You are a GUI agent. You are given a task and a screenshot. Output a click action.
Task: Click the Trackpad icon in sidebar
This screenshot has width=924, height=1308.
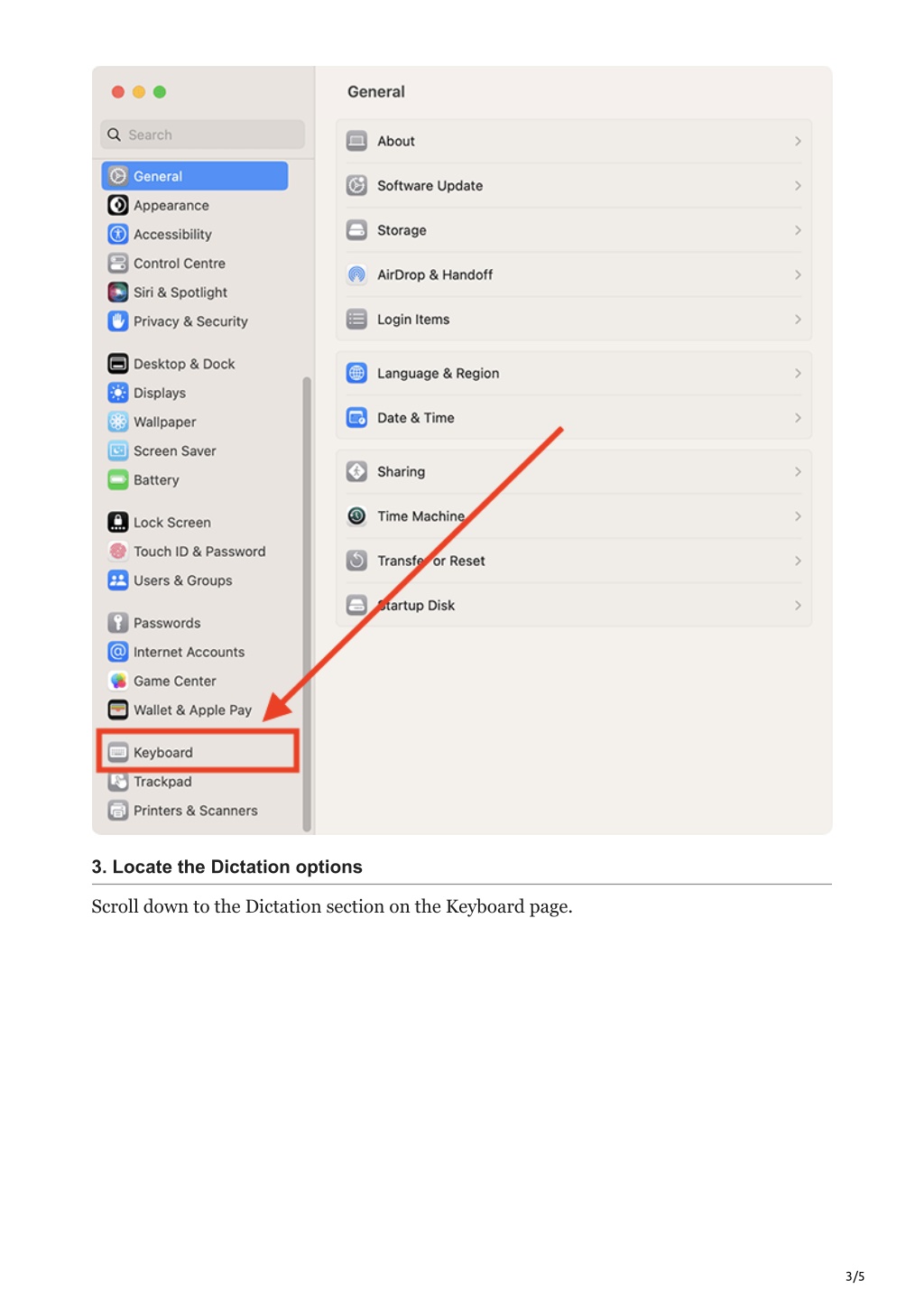118,782
